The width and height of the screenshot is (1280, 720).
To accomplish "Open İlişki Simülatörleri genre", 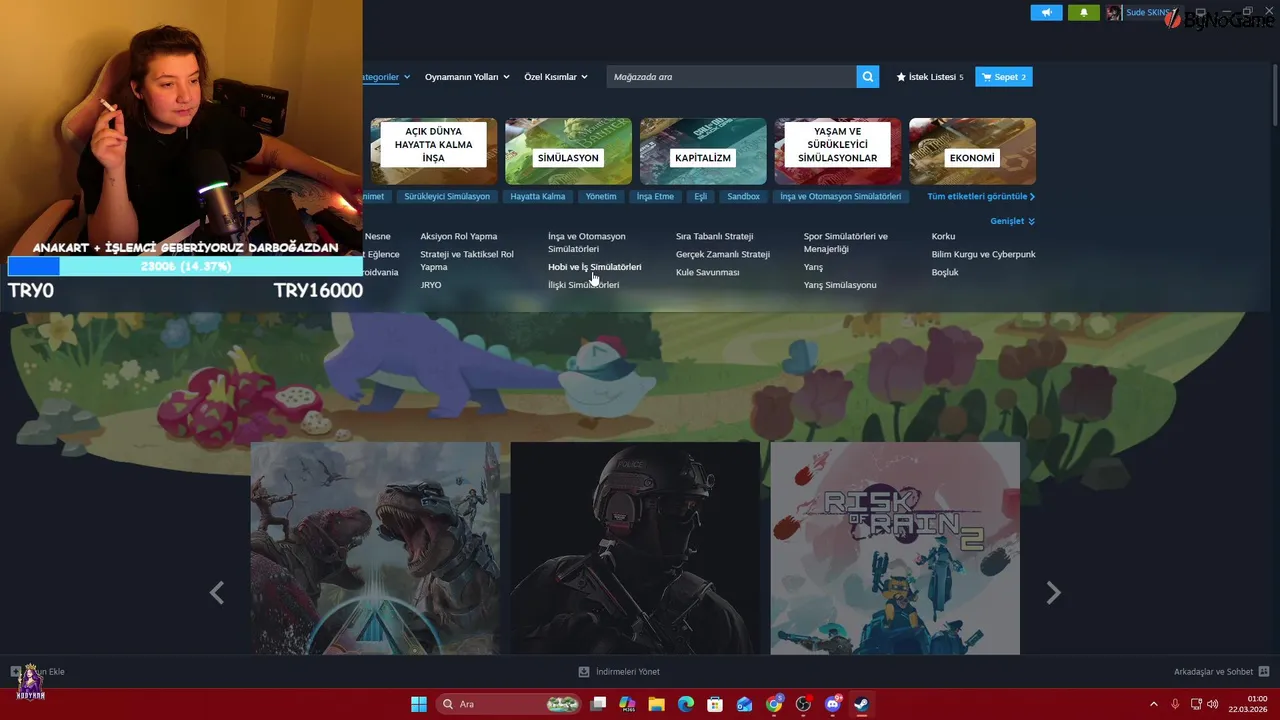I will click(x=583, y=285).
